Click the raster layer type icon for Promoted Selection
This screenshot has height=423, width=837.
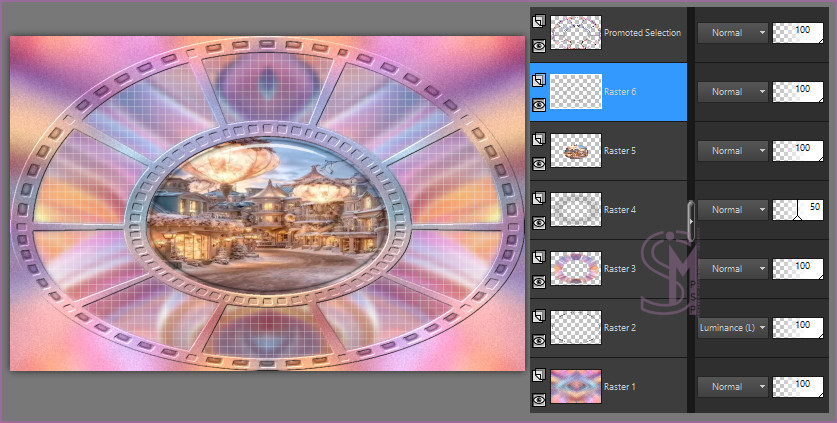(x=540, y=21)
